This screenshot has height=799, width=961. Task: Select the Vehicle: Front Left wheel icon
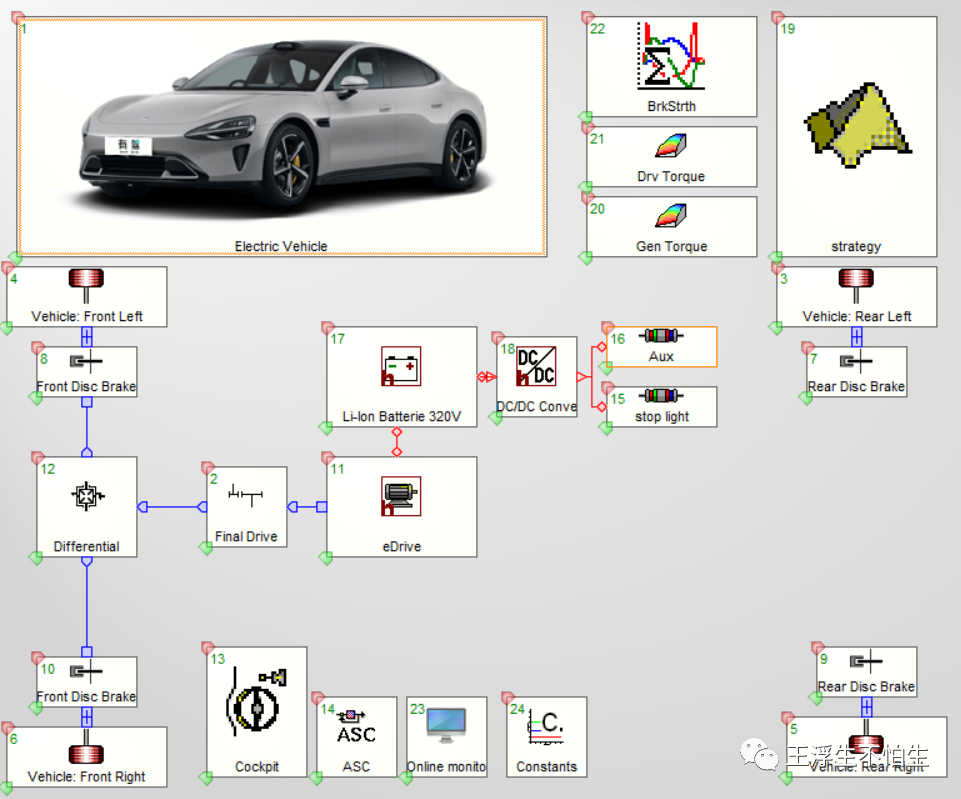click(86, 286)
